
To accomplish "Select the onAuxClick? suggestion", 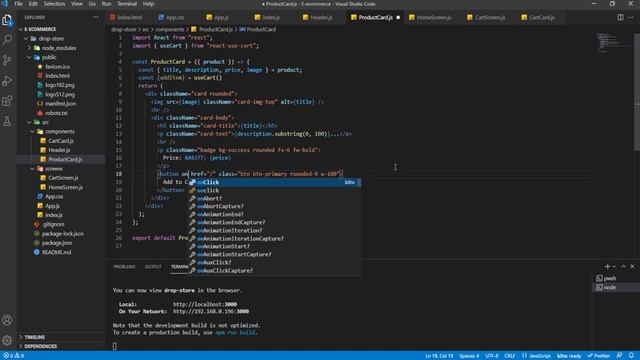I will [274, 262].
